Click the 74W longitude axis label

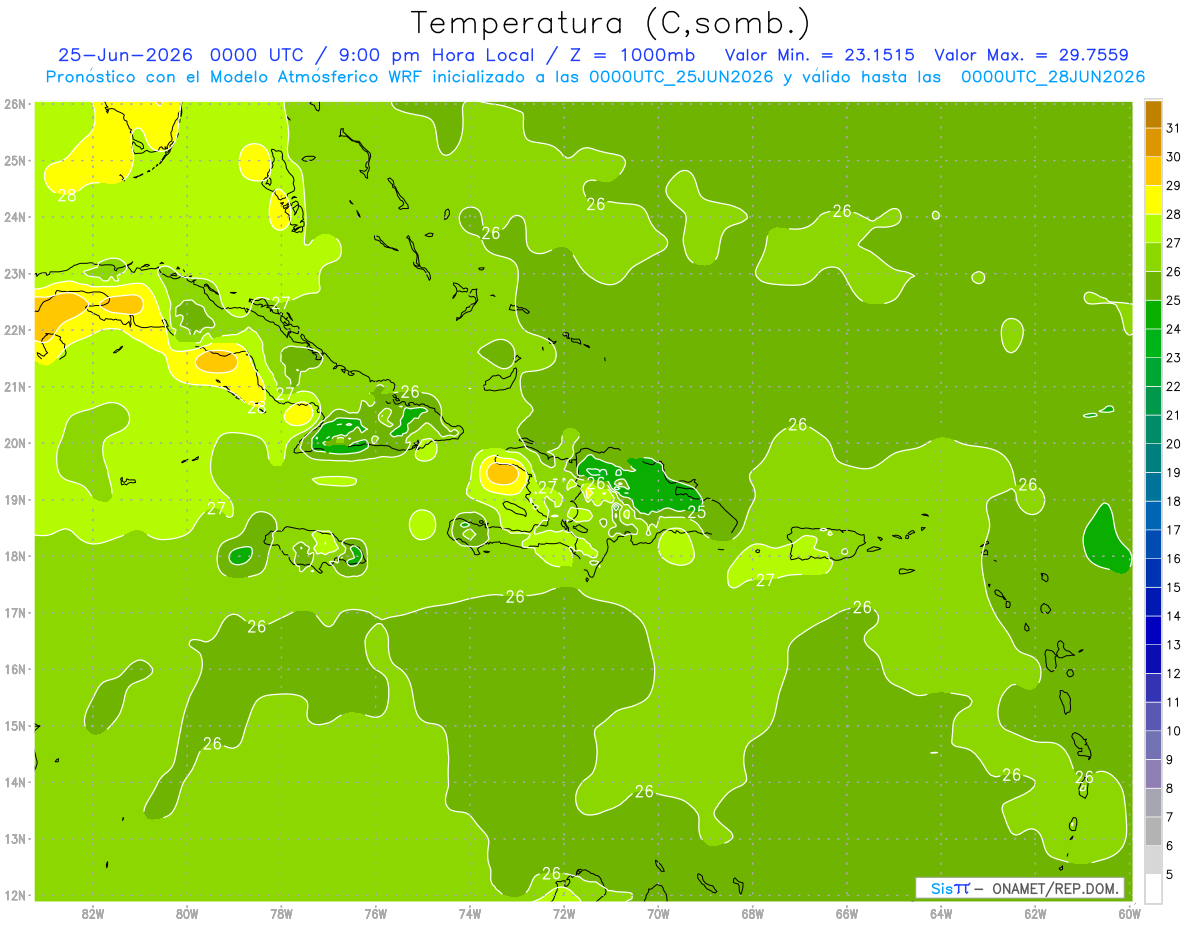[470, 913]
